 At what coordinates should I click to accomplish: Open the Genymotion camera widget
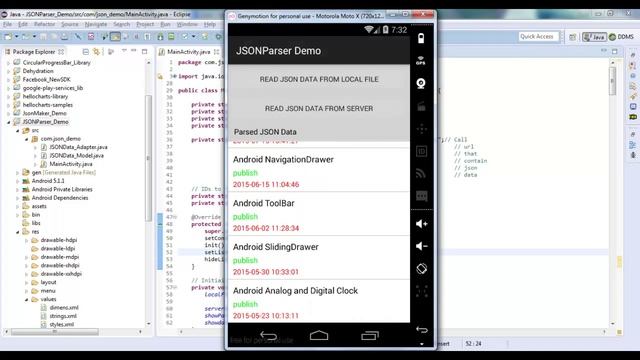(x=421, y=83)
